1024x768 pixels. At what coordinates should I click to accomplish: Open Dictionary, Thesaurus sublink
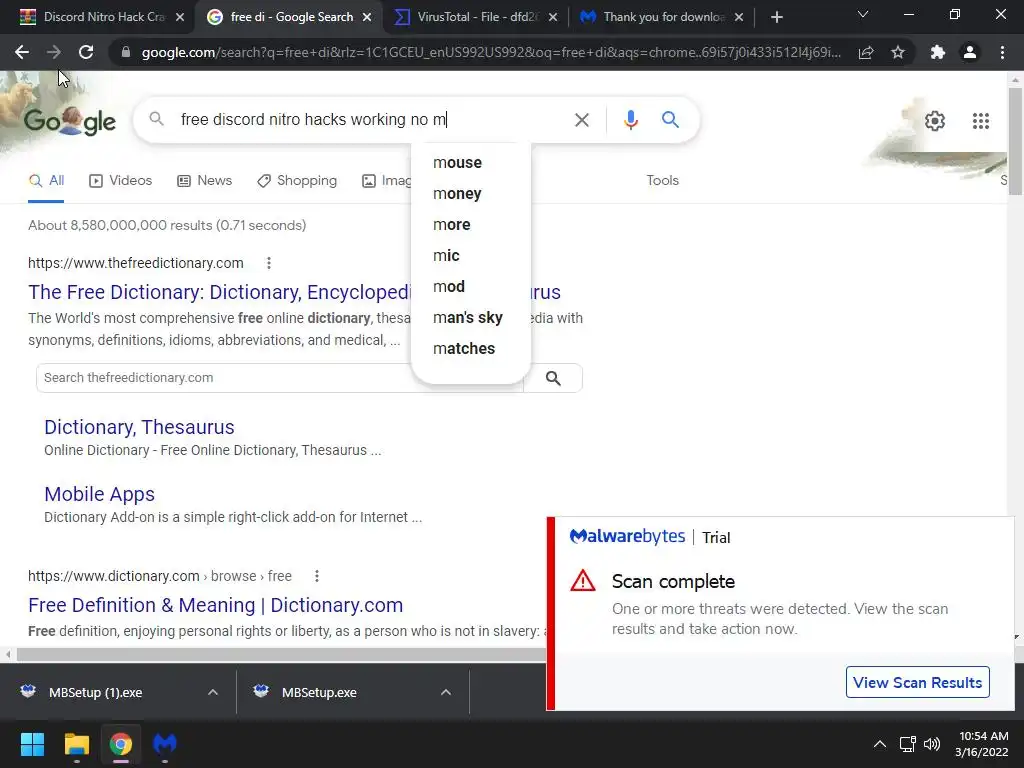139,427
